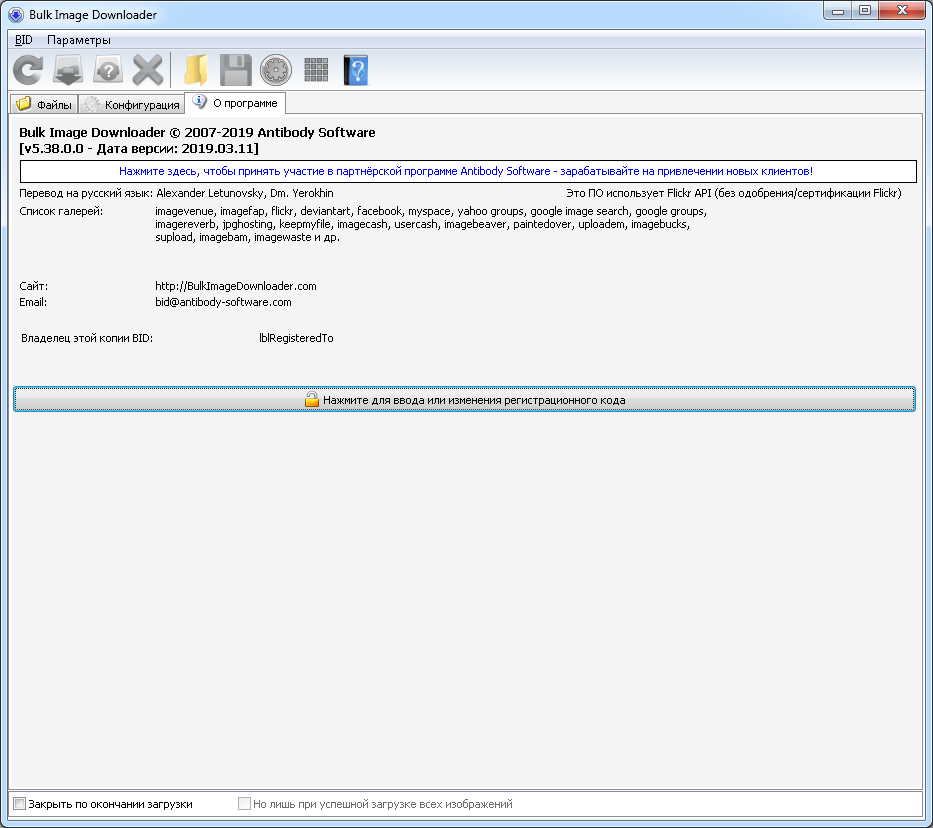The height and width of the screenshot is (828, 933).
Task: Click the tray with question mark icon
Action: pos(108,70)
